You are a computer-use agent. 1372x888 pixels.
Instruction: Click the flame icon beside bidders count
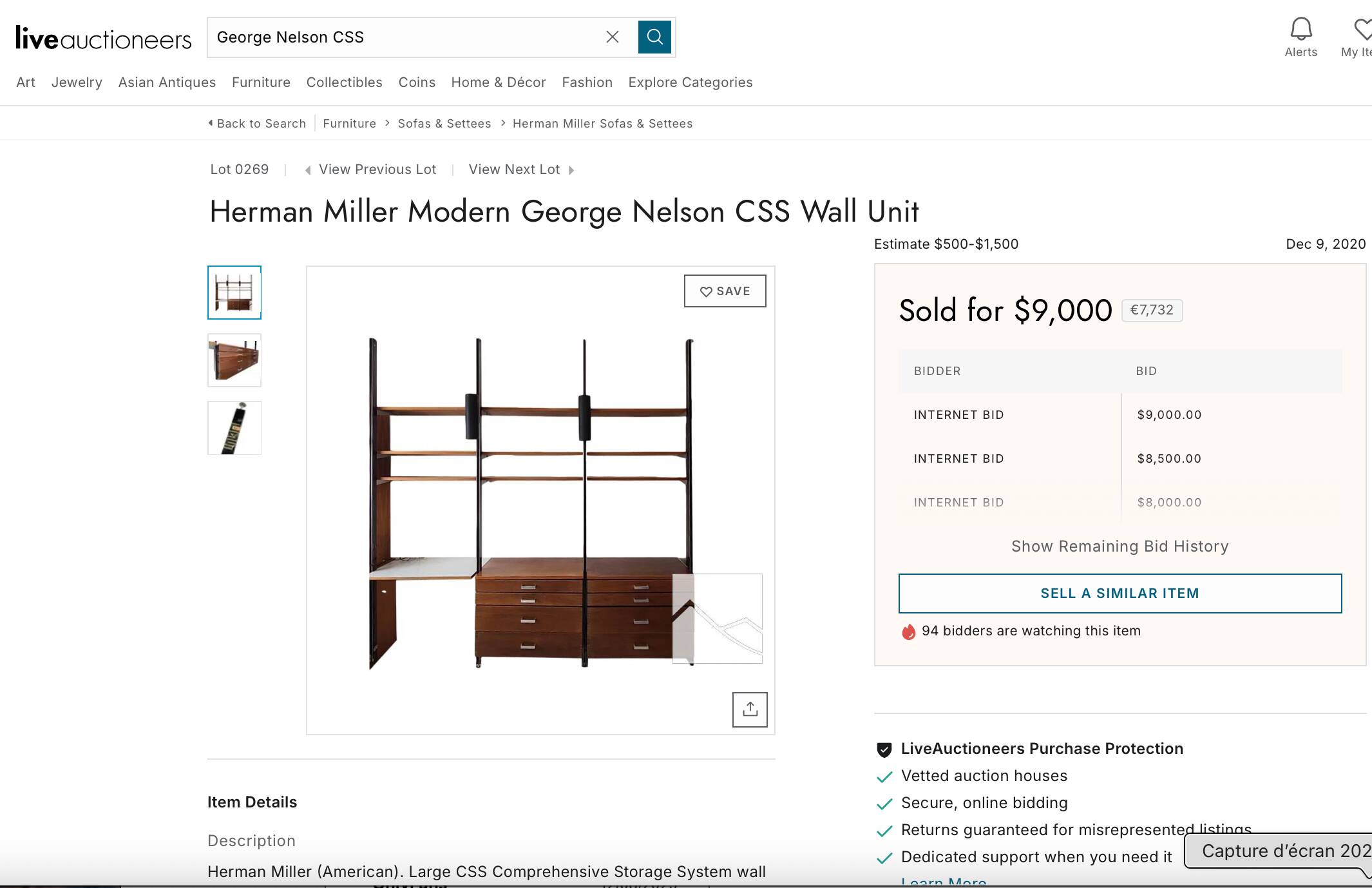[x=908, y=632]
